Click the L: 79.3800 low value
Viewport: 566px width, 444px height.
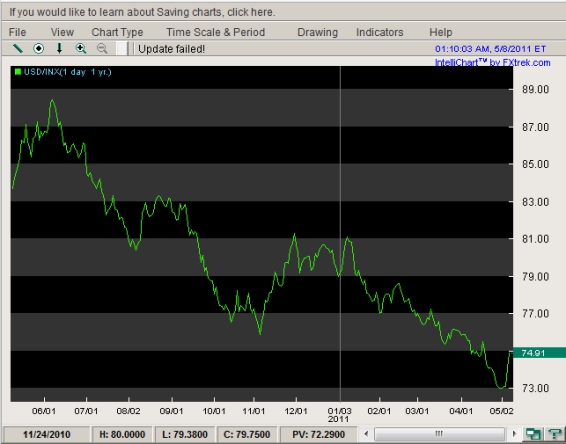[x=185, y=434]
